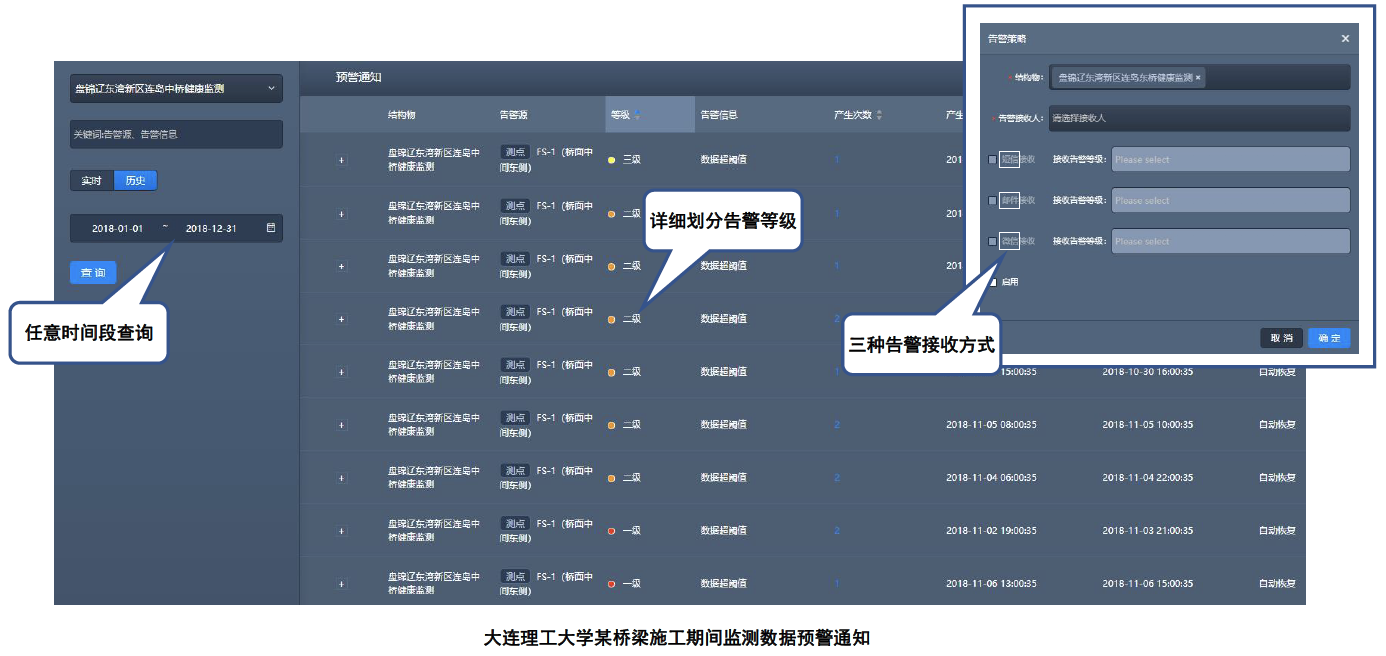Viewport: 1386px width, 656px height.
Task: Click the 告警信息 column header
Action: 719,115
